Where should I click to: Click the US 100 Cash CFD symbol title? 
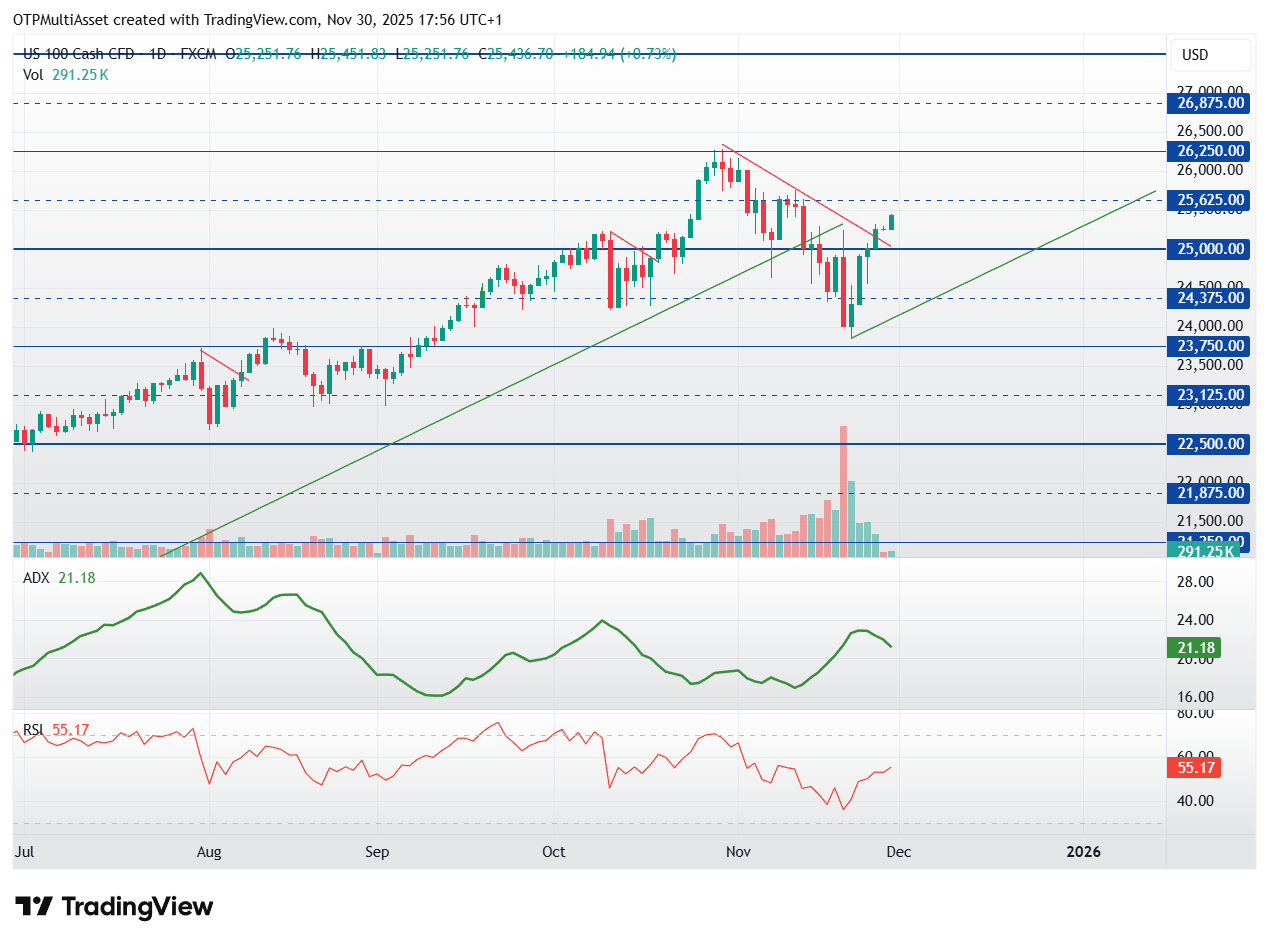pyautogui.click(x=84, y=54)
